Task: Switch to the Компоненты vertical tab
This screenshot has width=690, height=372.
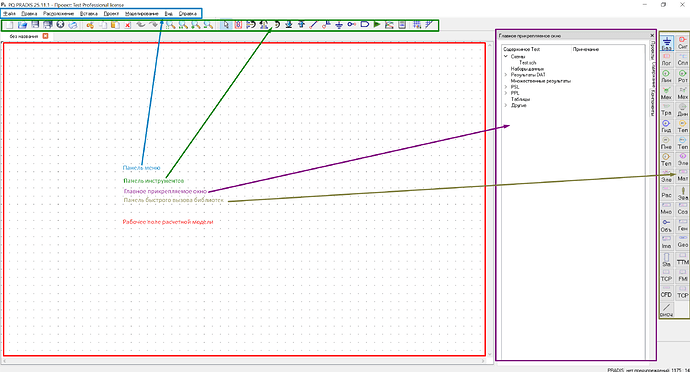Action: point(653,103)
